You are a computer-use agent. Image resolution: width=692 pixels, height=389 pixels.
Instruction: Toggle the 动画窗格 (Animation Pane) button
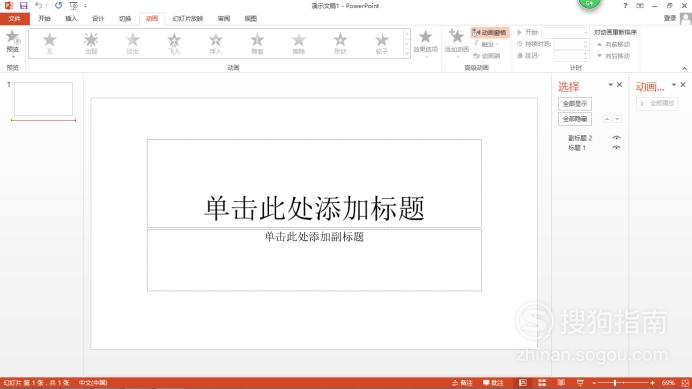pyautogui.click(x=490, y=32)
